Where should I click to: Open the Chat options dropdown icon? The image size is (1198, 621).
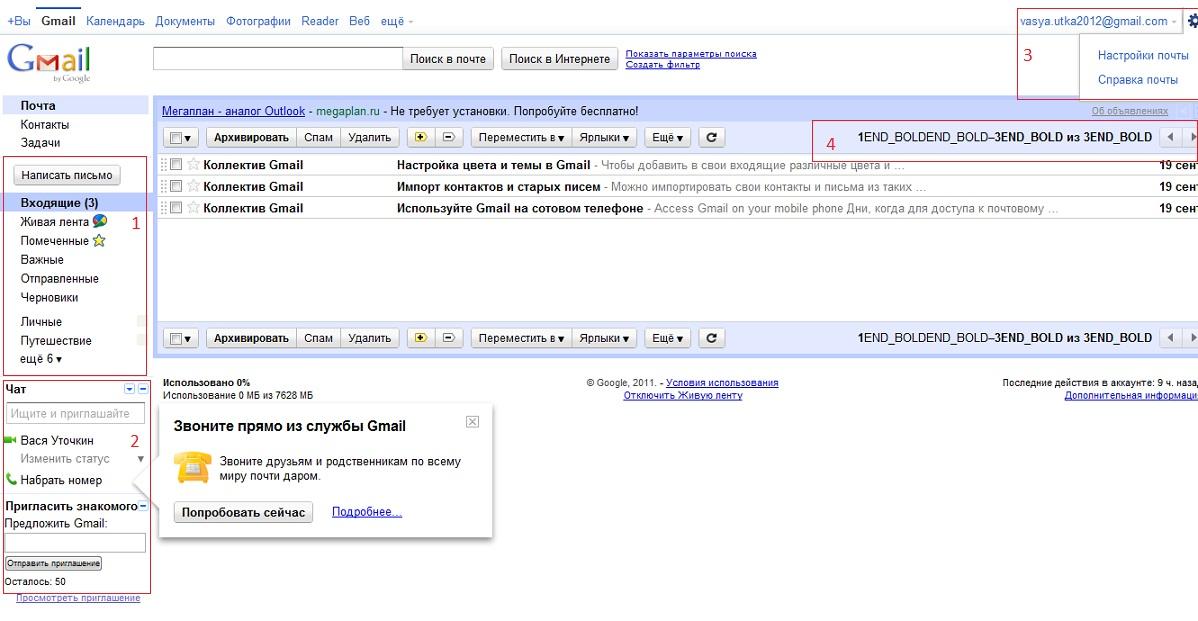[x=129, y=389]
